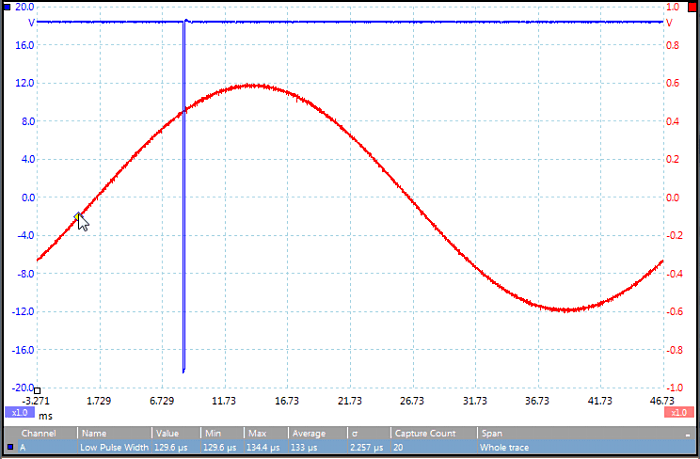Image resolution: width=700 pixels, height=459 pixels.
Task: Click the Average column header
Action: point(309,433)
